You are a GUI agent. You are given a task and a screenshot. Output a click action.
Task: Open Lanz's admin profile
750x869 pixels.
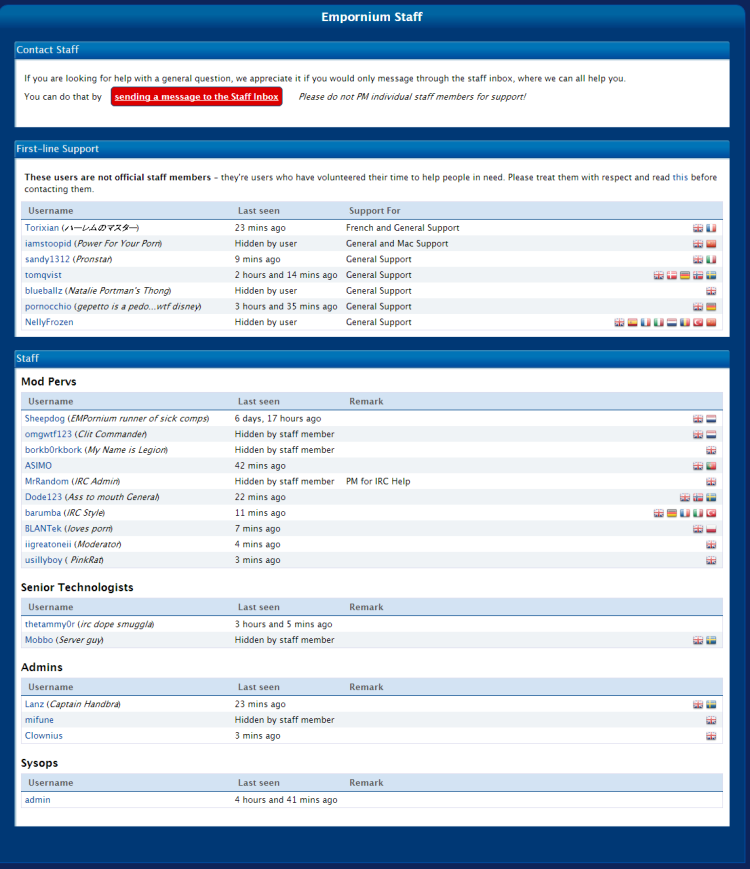click(x=34, y=704)
